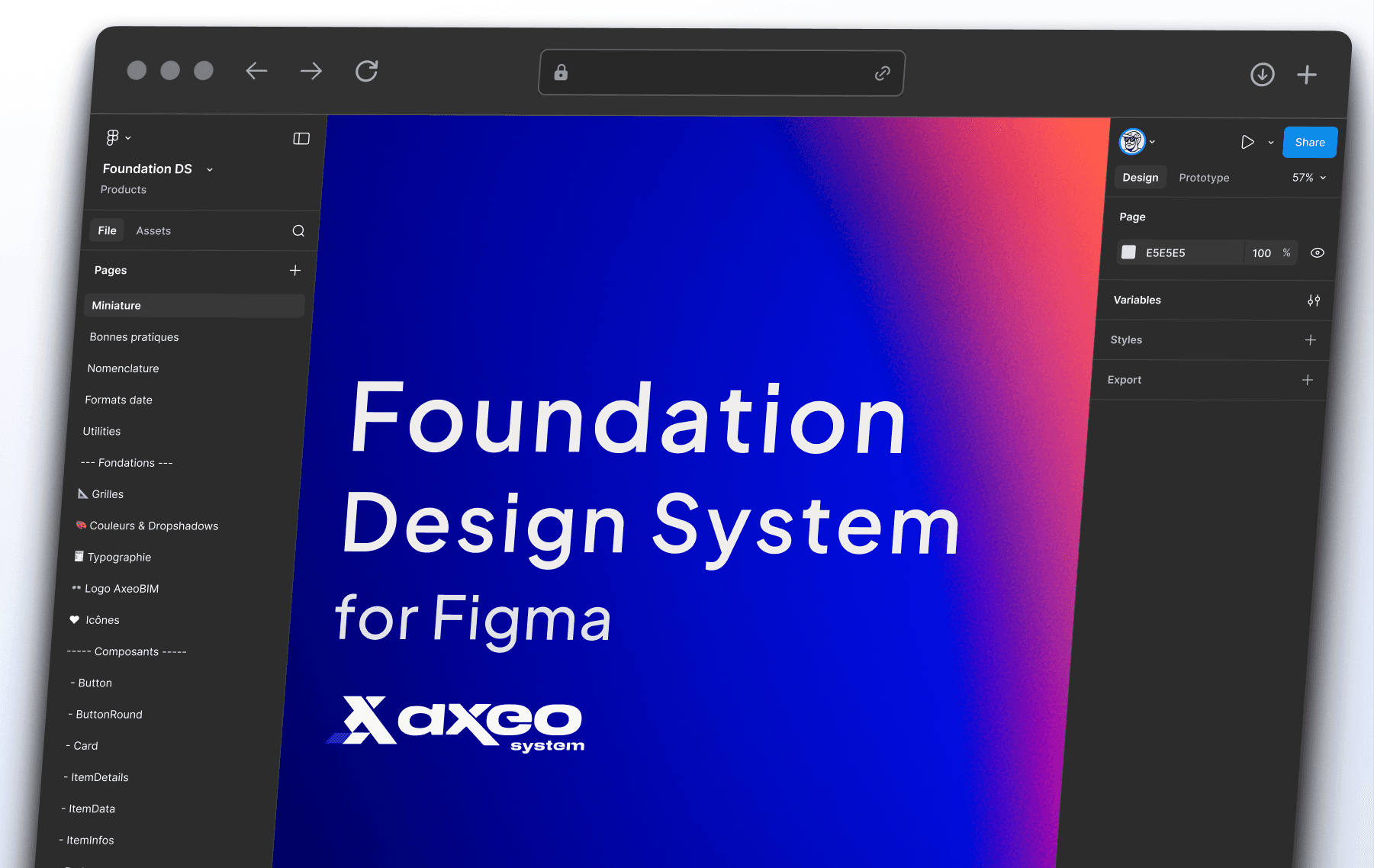Open the - ItemData page

pyautogui.click(x=88, y=809)
